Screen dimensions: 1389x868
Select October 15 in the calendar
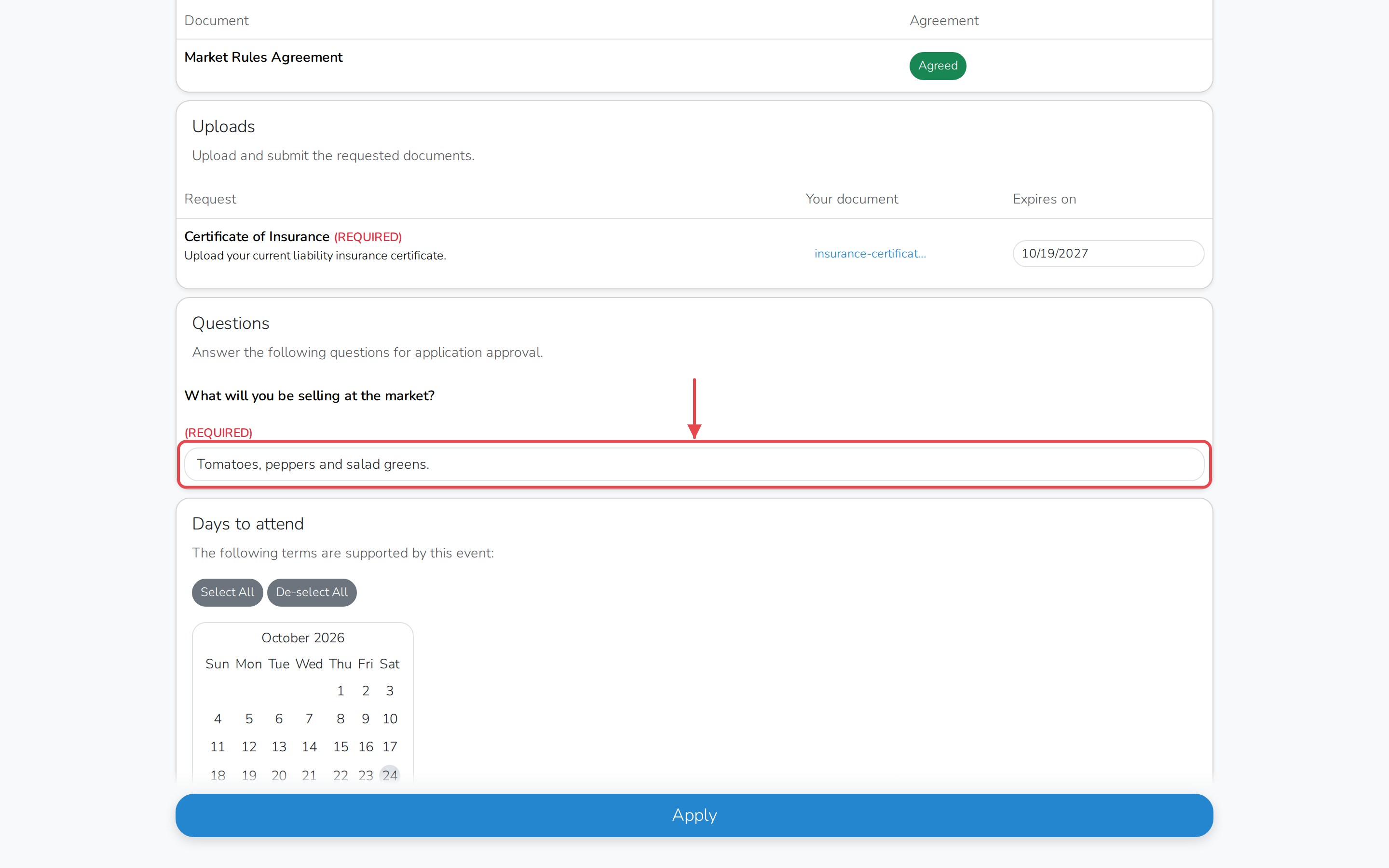pos(340,747)
